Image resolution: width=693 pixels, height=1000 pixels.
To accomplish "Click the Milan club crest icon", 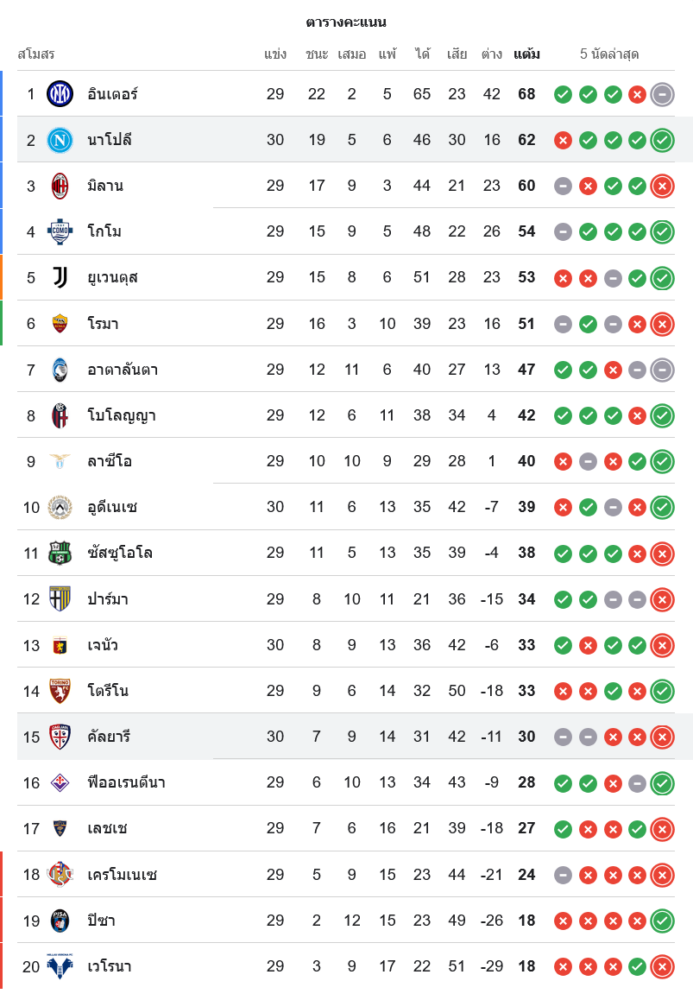I will pos(60,186).
